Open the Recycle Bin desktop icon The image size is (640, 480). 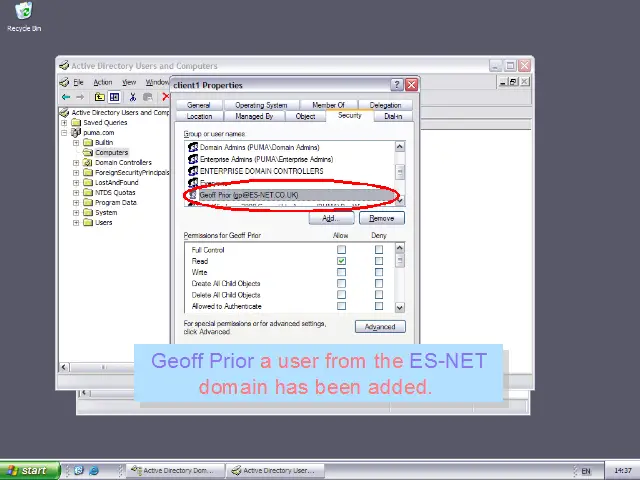[x=24, y=17]
